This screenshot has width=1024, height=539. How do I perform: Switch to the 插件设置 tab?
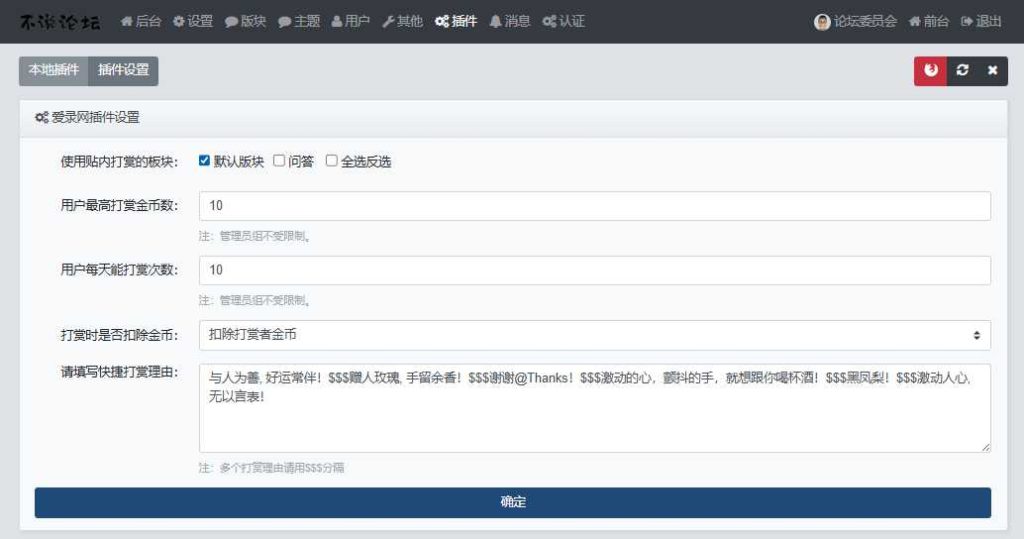click(x=123, y=71)
